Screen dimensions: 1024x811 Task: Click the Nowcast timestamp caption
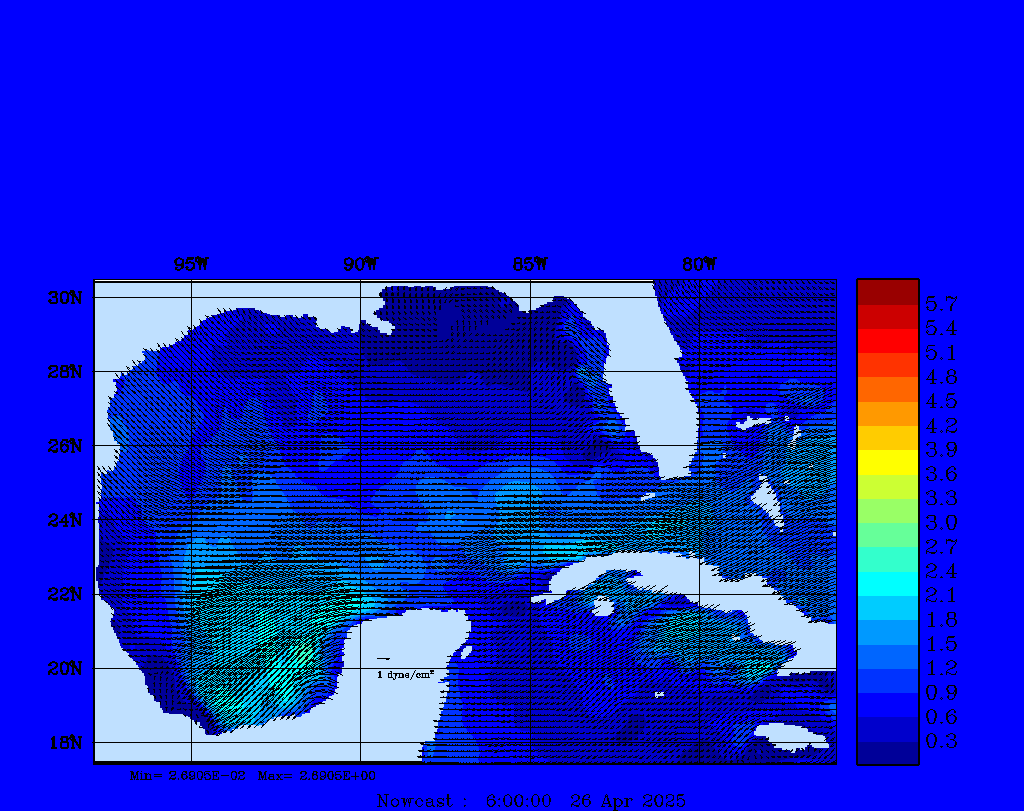[x=531, y=801]
